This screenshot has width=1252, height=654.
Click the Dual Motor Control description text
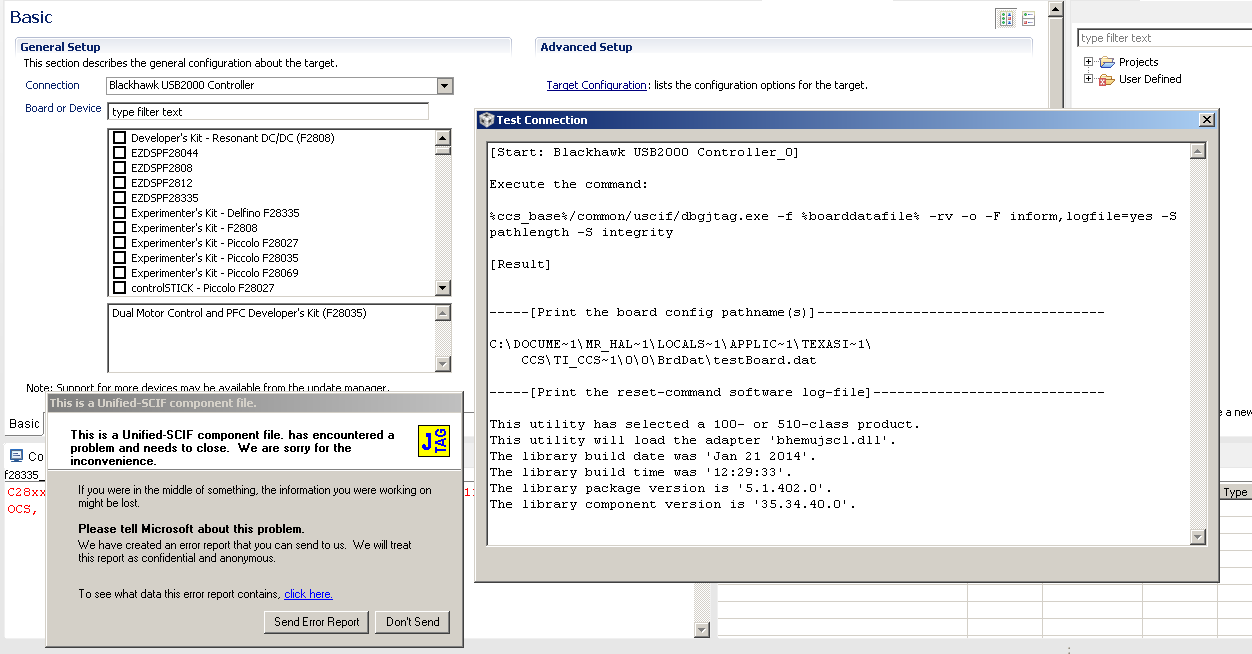point(239,313)
